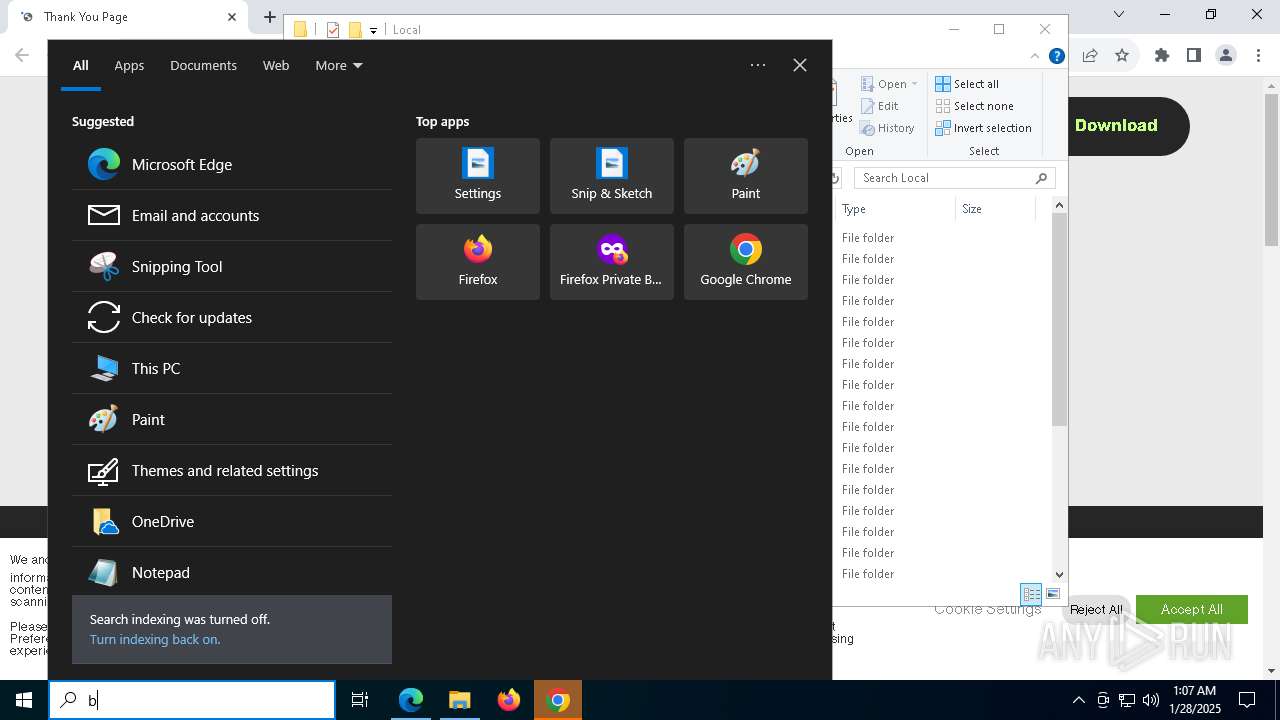Viewport: 1280px width, 720px height.
Task: Open File Explorer from the taskbar
Action: (460, 700)
